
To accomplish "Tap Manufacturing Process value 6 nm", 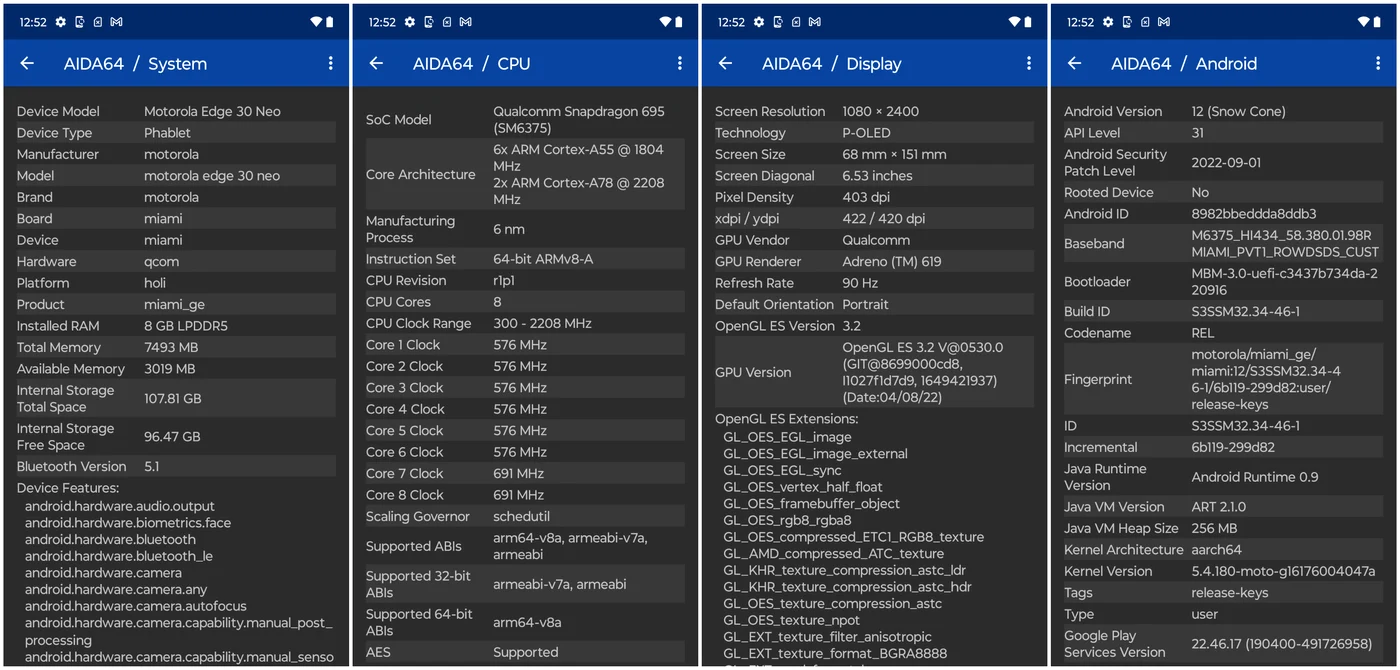I will (509, 229).
